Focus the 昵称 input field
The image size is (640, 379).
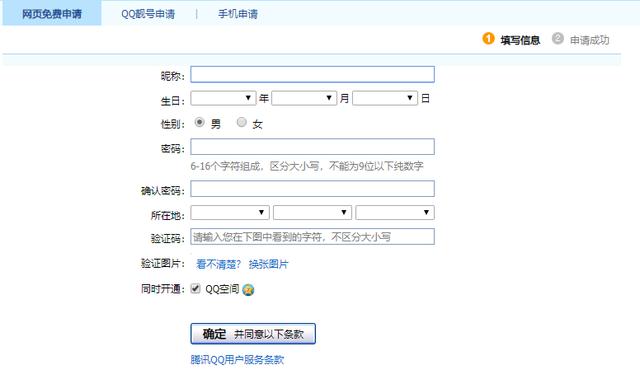[x=312, y=75]
